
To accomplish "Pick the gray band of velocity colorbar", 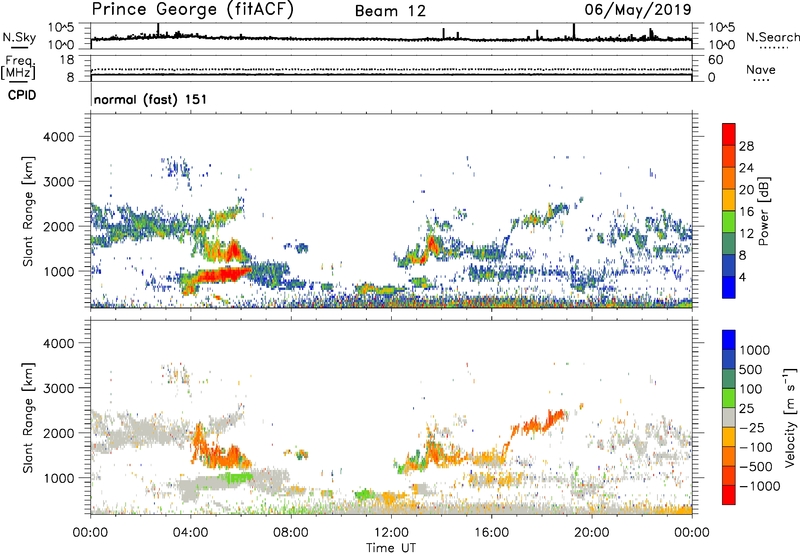I will pos(729,418).
